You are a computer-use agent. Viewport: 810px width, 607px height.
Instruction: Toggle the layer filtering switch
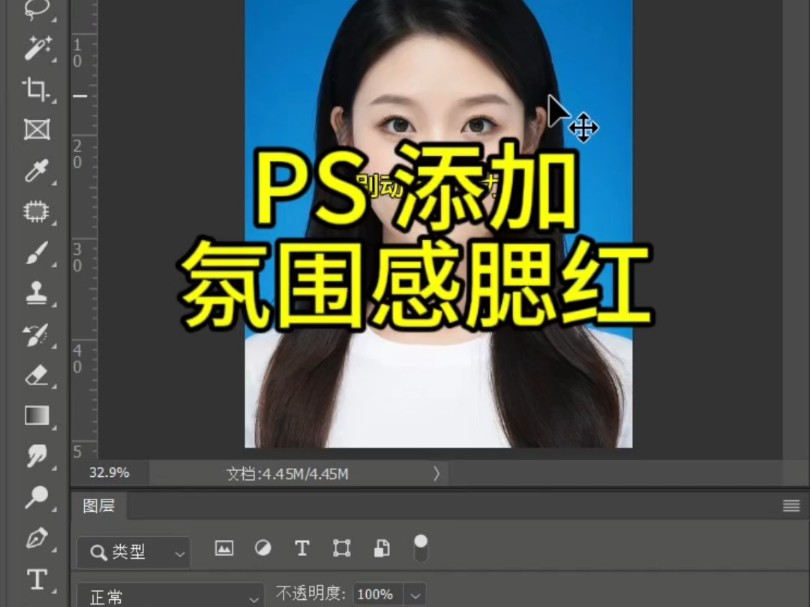(x=419, y=546)
